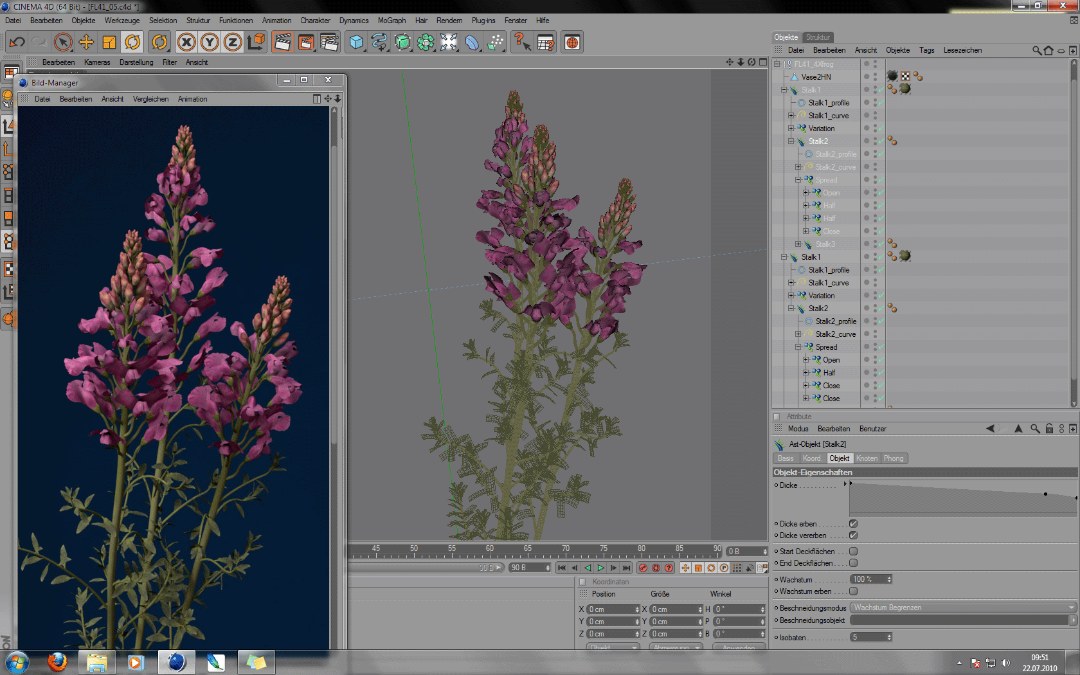The height and width of the screenshot is (675, 1080).
Task: Open the Render Settings icon
Action: (x=327, y=42)
